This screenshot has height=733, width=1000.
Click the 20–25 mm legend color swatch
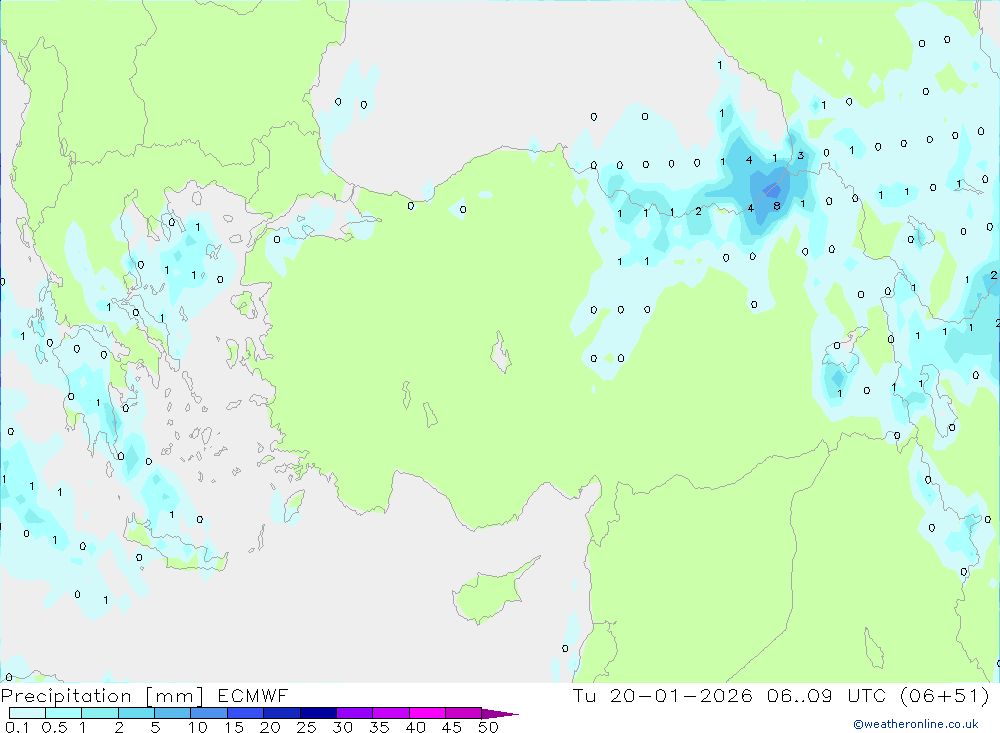click(282, 713)
